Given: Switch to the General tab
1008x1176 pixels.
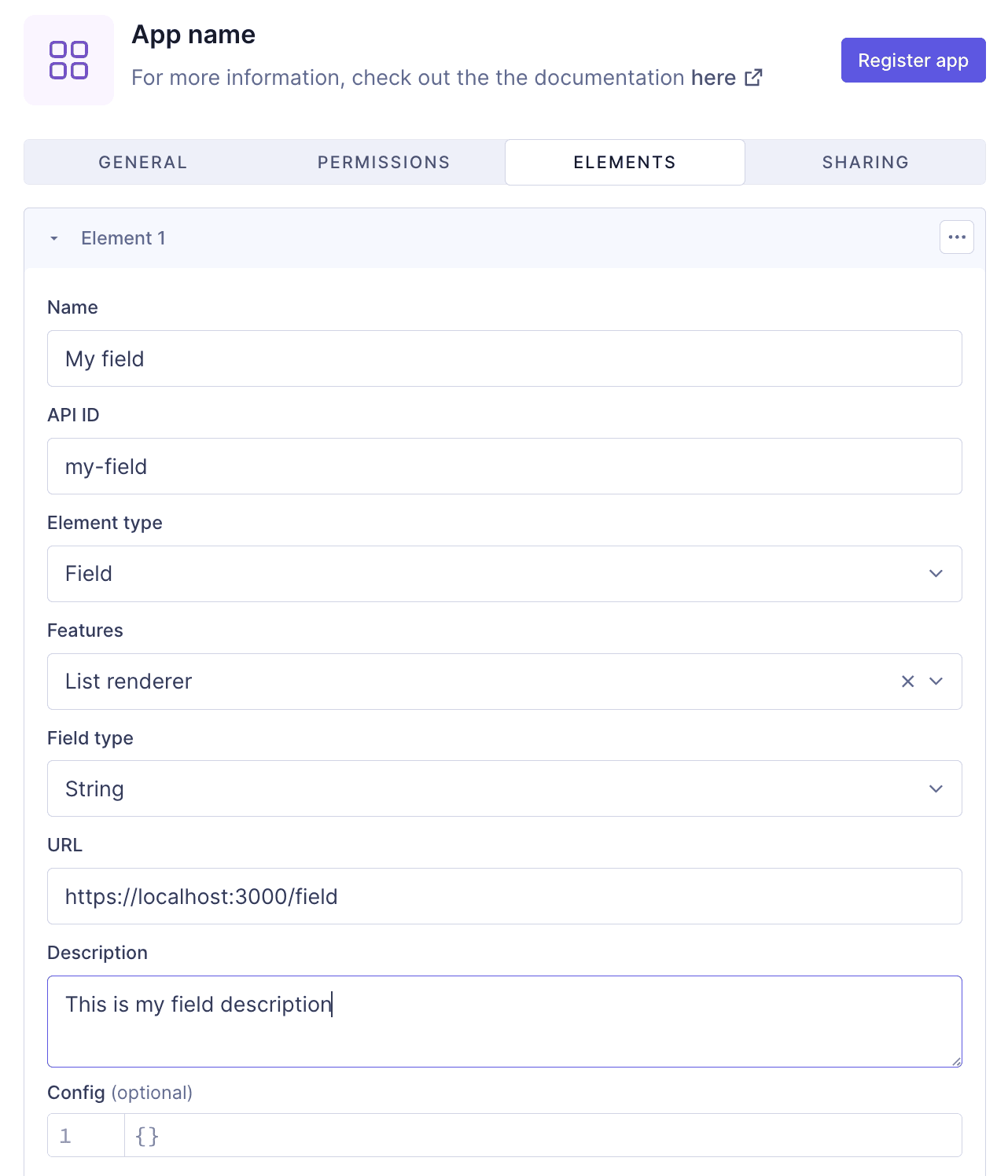Looking at the screenshot, I should pyautogui.click(x=142, y=162).
